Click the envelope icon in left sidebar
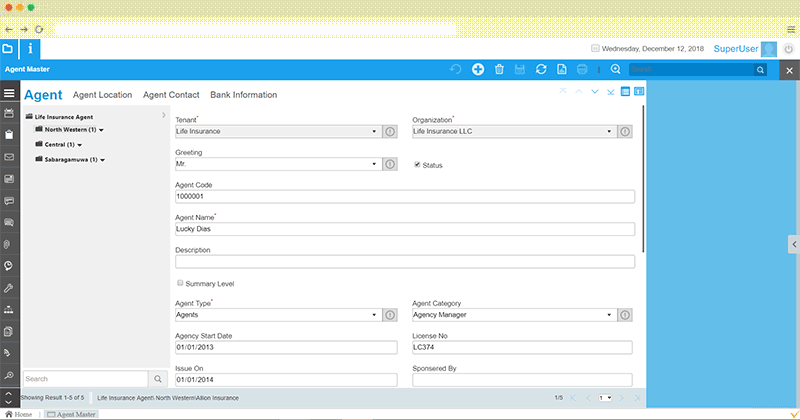This screenshot has width=800, height=420. click(9, 157)
